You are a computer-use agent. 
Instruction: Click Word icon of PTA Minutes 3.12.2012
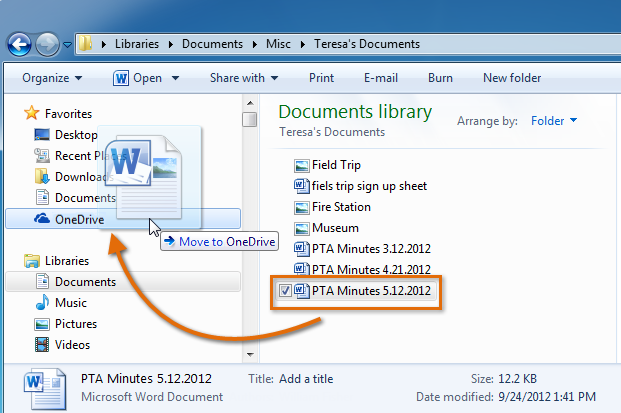pos(301,249)
